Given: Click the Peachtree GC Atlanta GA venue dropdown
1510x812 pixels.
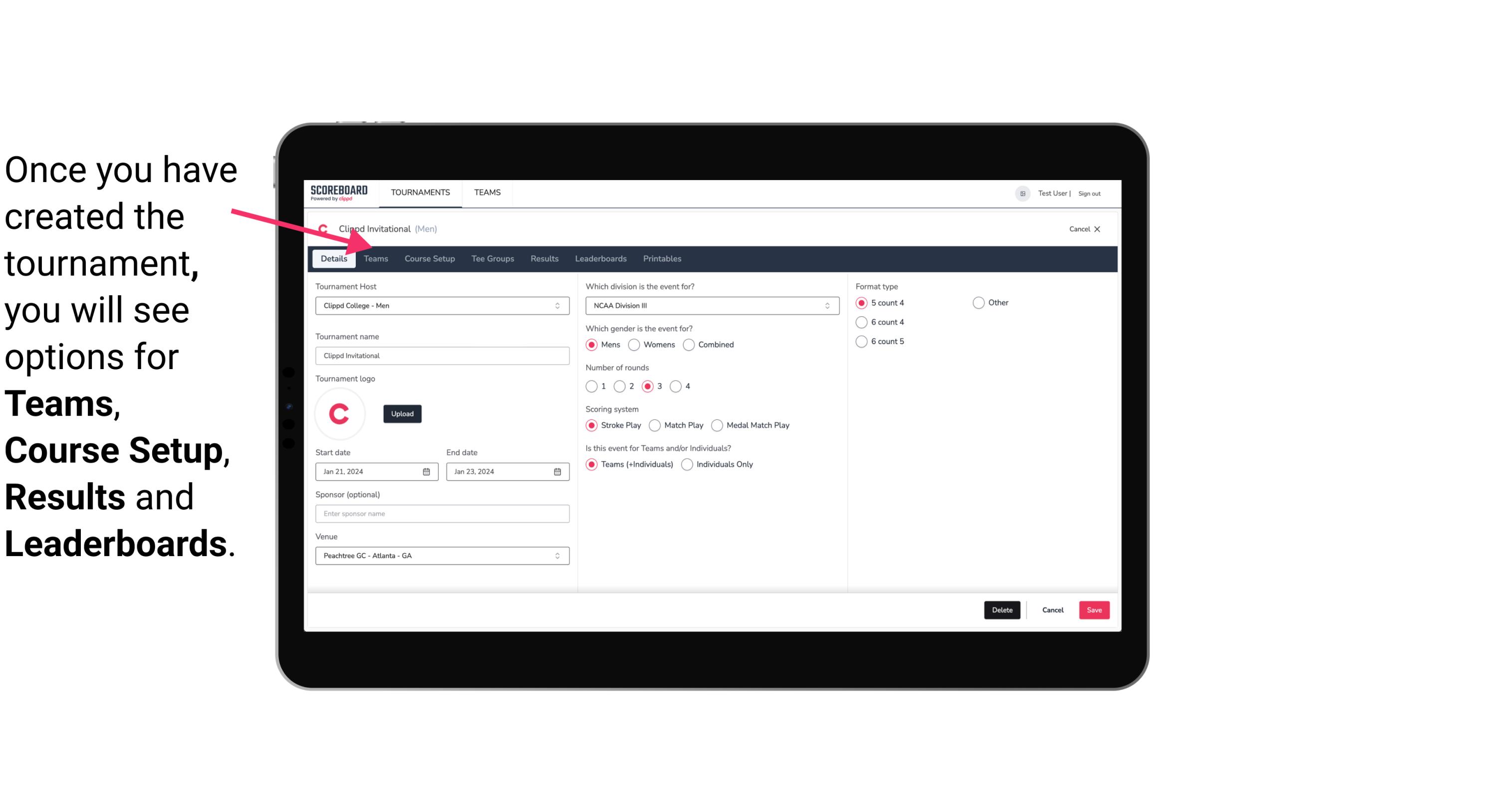Looking at the screenshot, I should [x=440, y=555].
